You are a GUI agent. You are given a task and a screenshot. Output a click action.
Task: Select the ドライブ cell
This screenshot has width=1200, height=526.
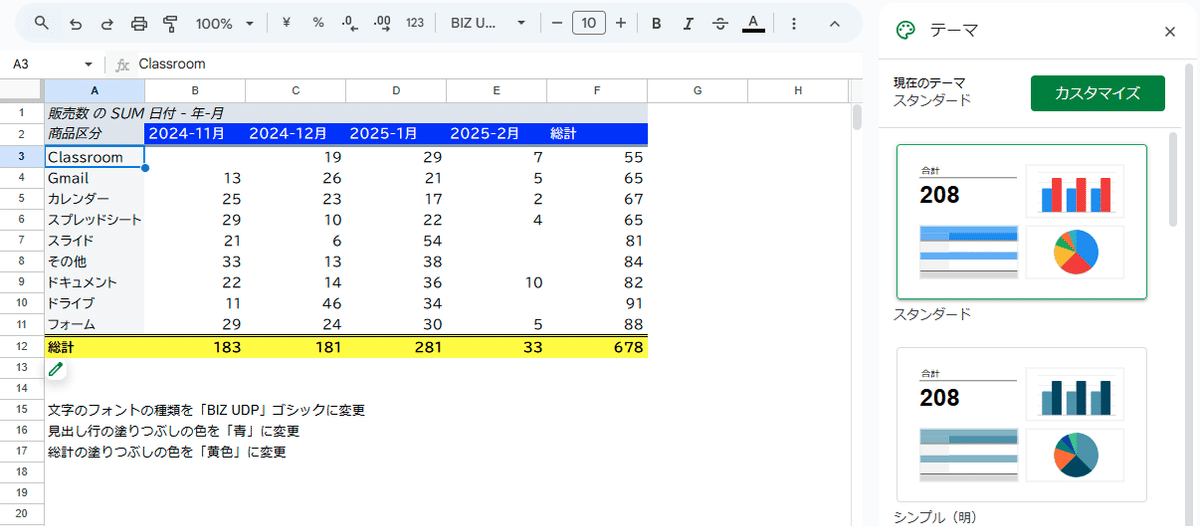(95, 304)
